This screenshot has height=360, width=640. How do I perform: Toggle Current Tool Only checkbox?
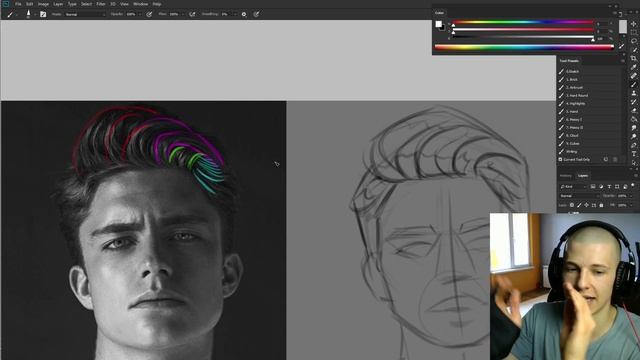click(x=560, y=160)
